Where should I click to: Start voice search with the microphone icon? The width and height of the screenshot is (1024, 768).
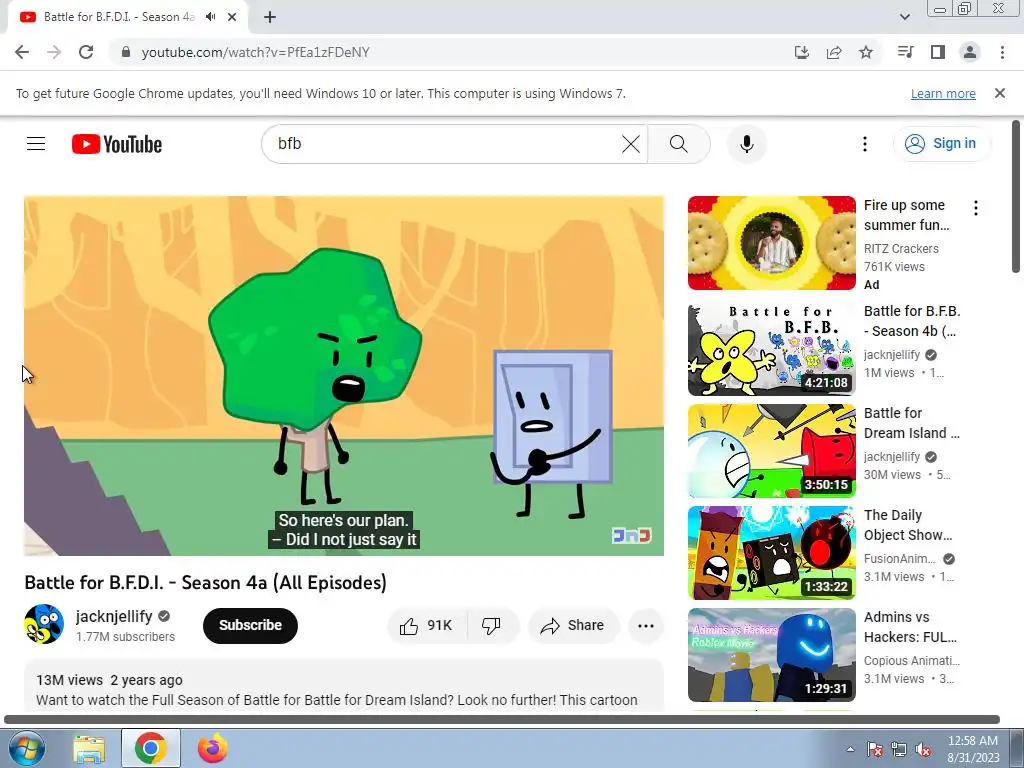click(746, 144)
